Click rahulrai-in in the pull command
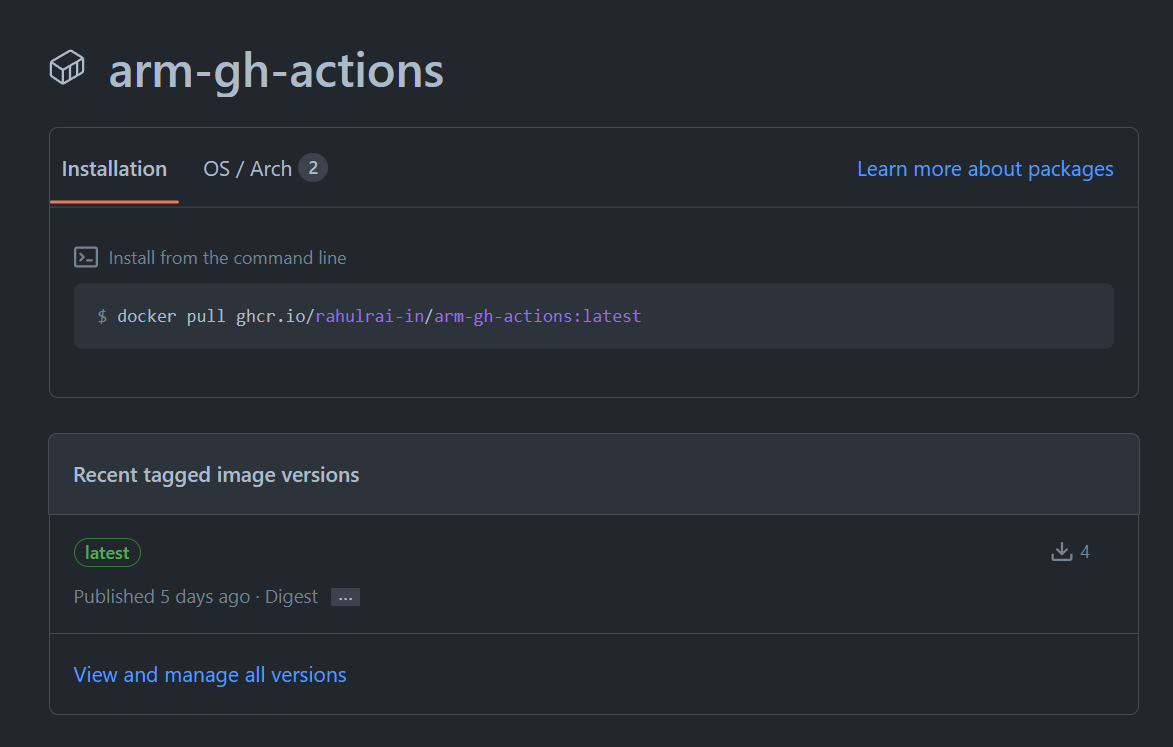Viewport: 1173px width, 747px height. [x=370, y=316]
